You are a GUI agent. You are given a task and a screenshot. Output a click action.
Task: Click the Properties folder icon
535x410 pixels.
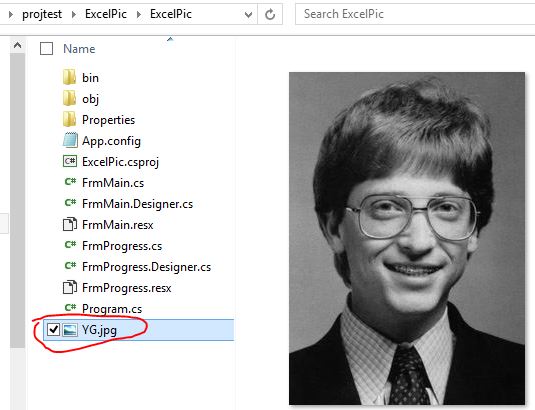(x=70, y=119)
